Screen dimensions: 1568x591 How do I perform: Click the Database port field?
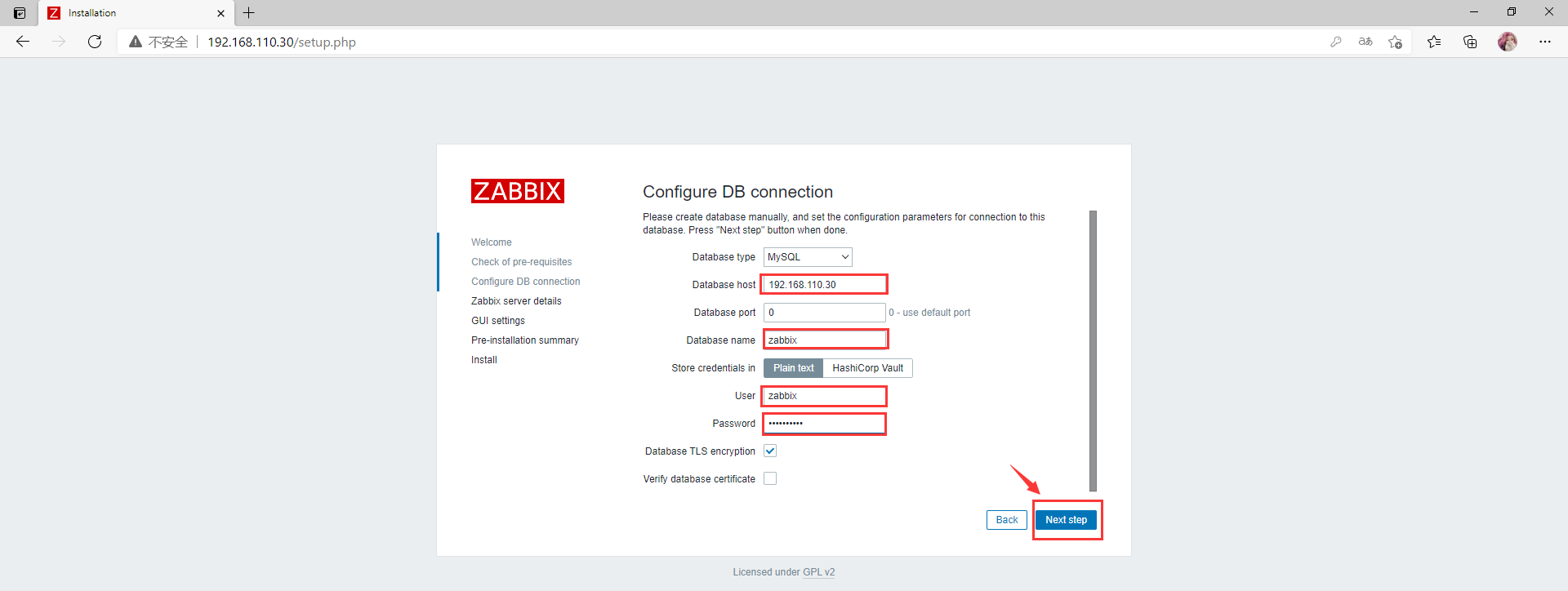pyautogui.click(x=824, y=313)
